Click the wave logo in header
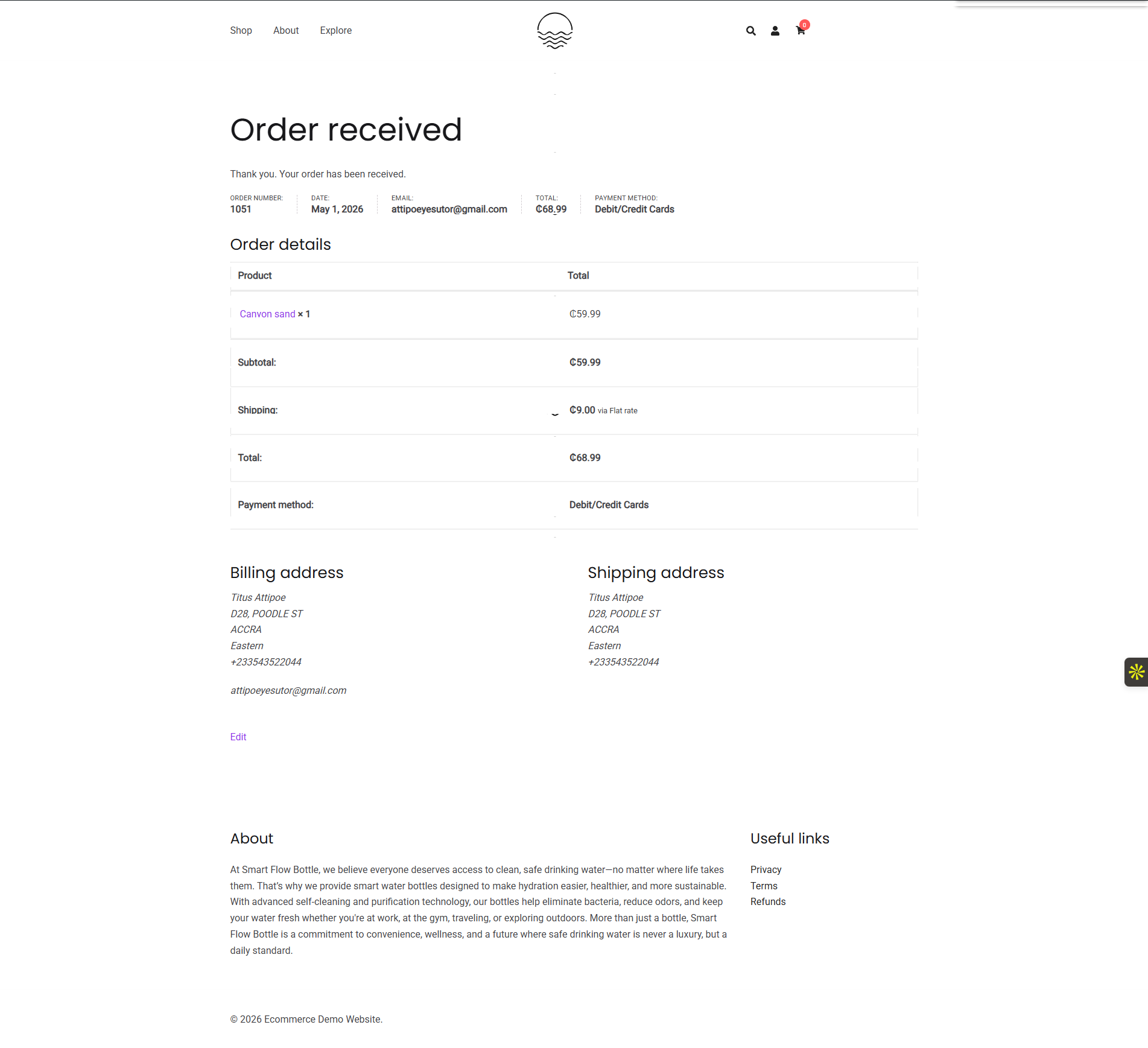The width and height of the screenshot is (1148, 1048). (x=555, y=31)
